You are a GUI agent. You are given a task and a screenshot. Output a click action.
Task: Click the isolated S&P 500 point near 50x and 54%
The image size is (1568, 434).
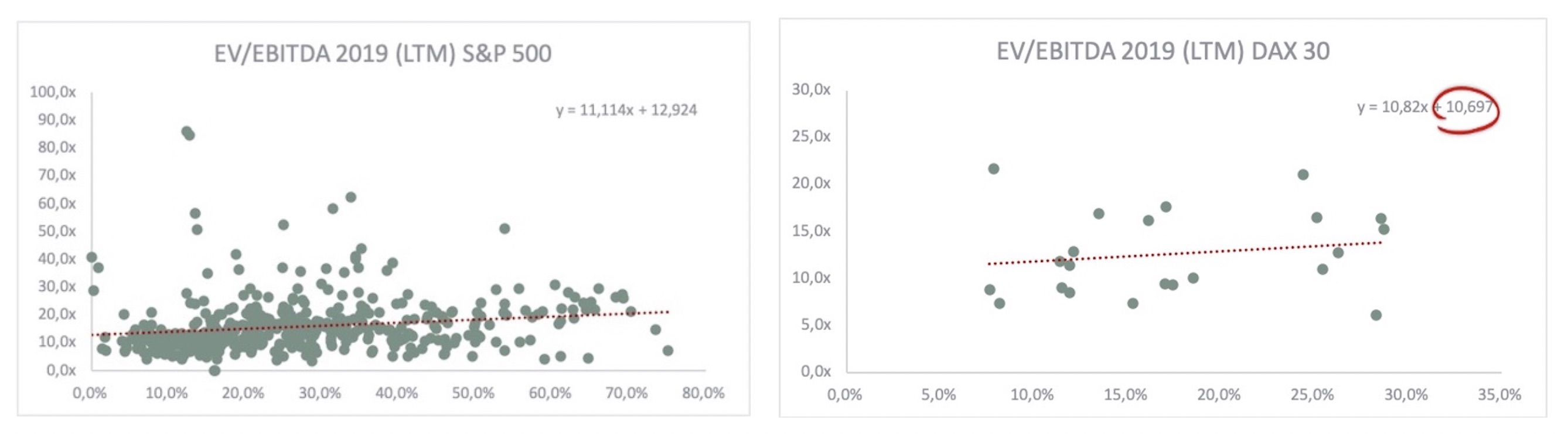coord(504,229)
